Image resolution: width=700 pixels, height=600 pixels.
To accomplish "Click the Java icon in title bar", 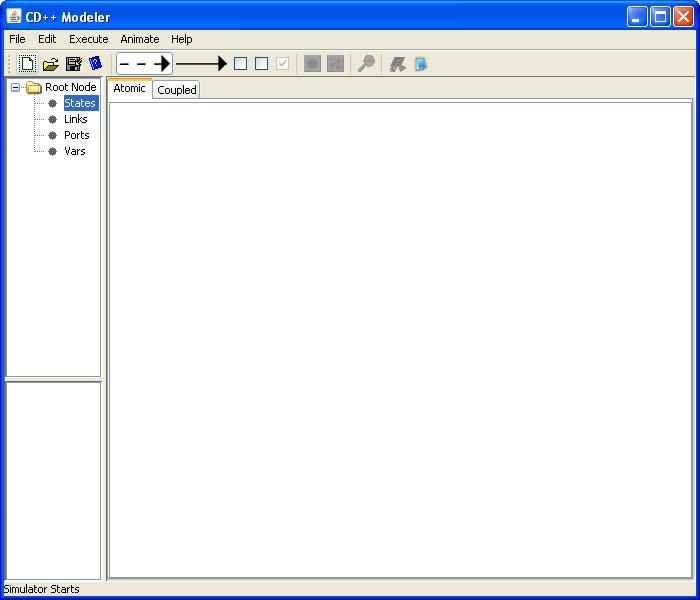I will (x=14, y=16).
